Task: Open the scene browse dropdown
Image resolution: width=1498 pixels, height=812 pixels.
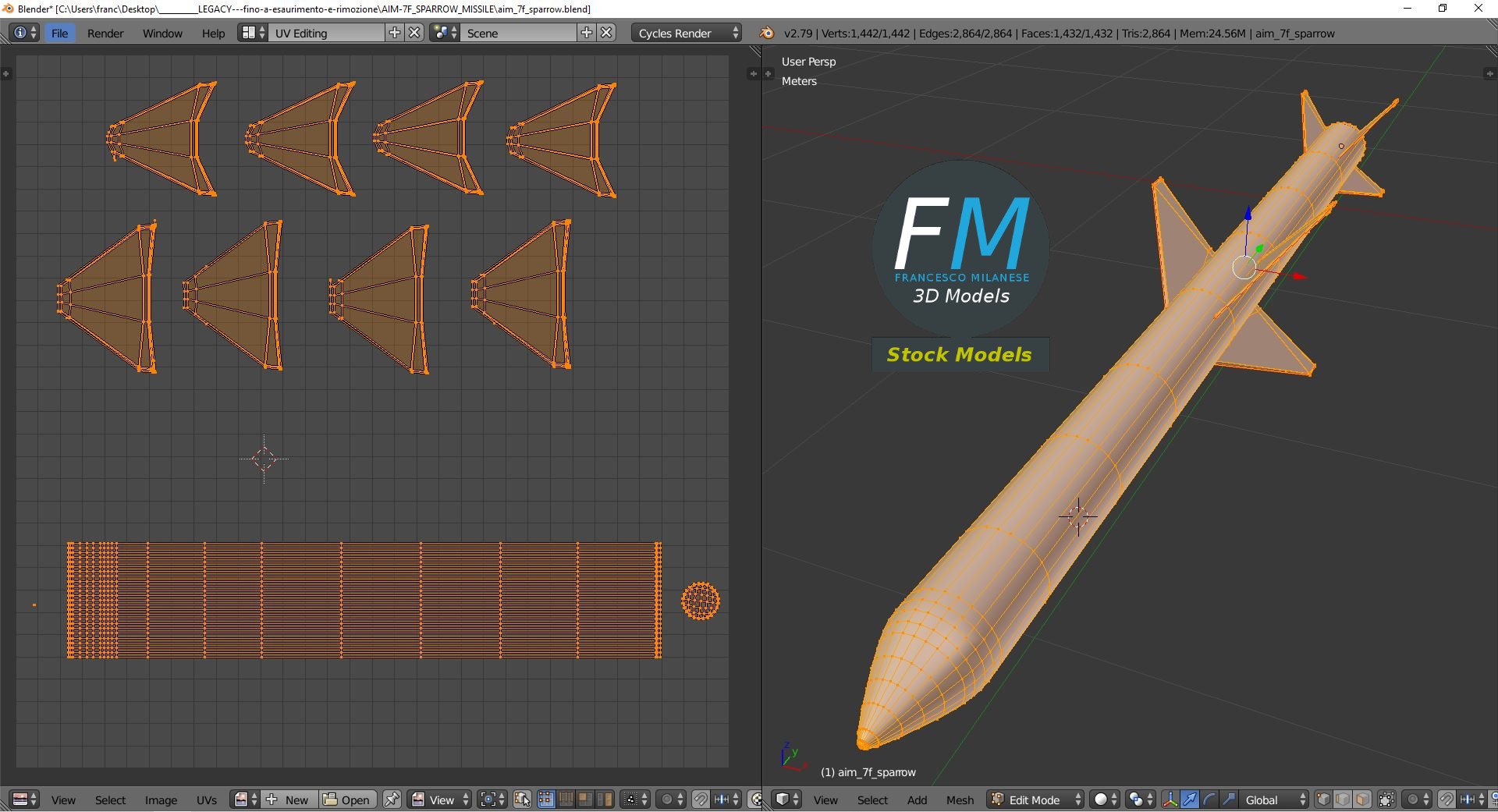Action: click(445, 33)
